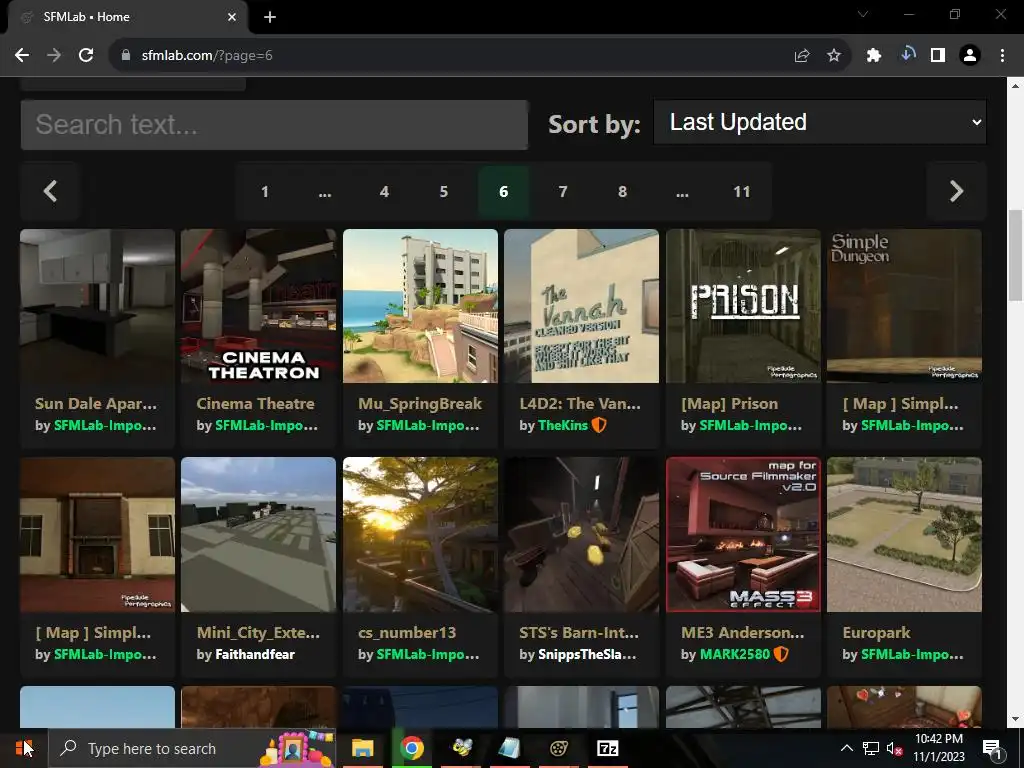This screenshot has width=1024, height=768.
Task: Go to next page arrow
Action: pos(956,191)
